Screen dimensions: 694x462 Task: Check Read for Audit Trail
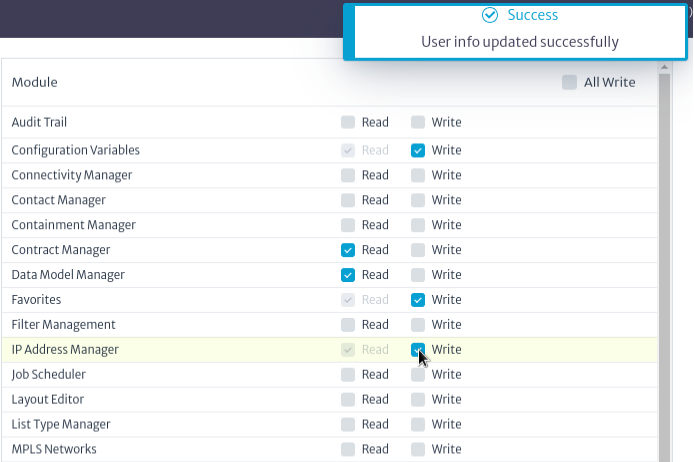(348, 122)
